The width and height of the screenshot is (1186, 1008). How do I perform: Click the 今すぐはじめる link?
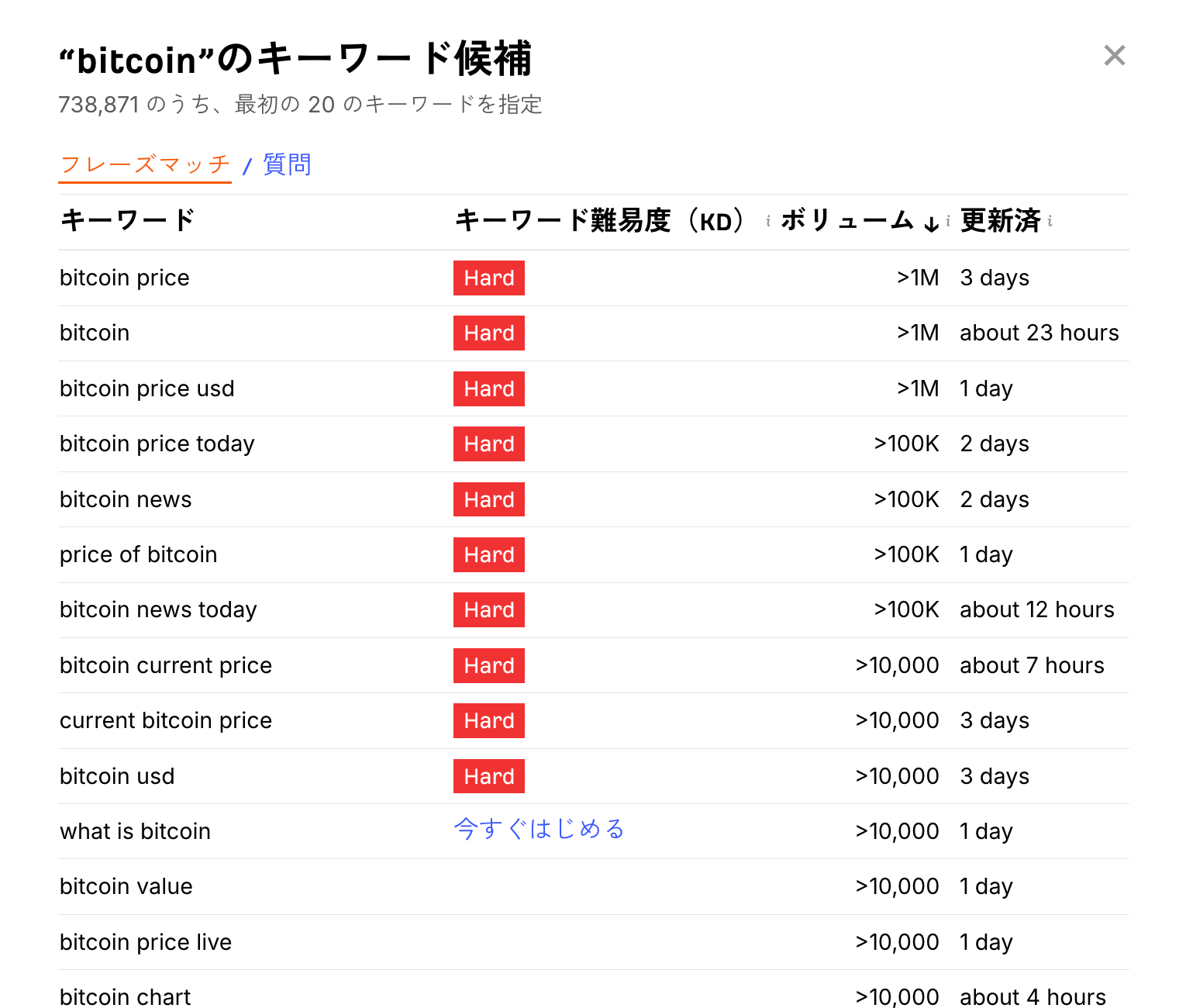pyautogui.click(x=540, y=830)
